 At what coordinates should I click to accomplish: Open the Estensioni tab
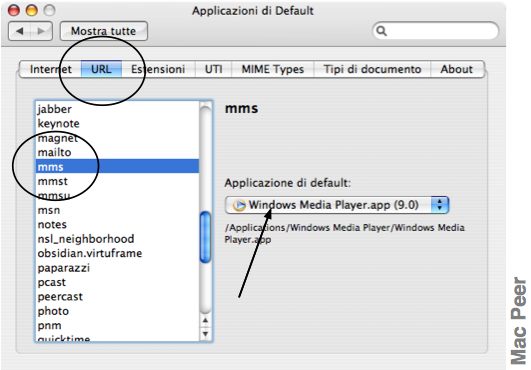pos(158,69)
